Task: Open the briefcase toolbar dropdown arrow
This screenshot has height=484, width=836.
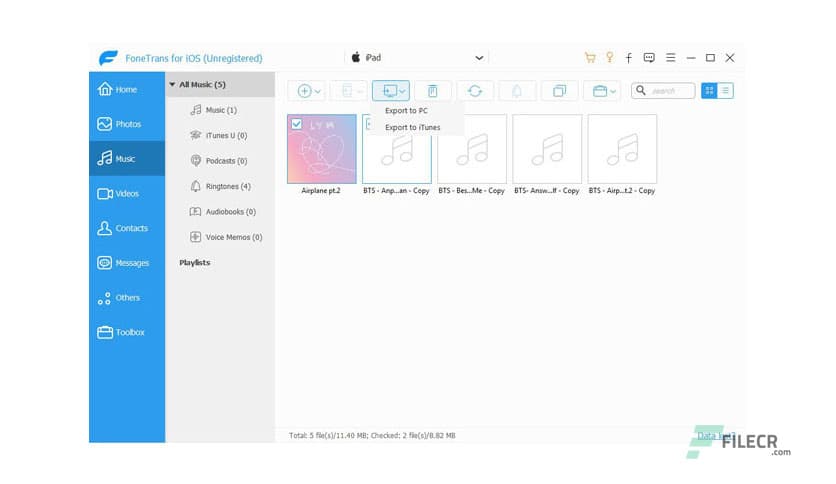Action: click(x=613, y=92)
